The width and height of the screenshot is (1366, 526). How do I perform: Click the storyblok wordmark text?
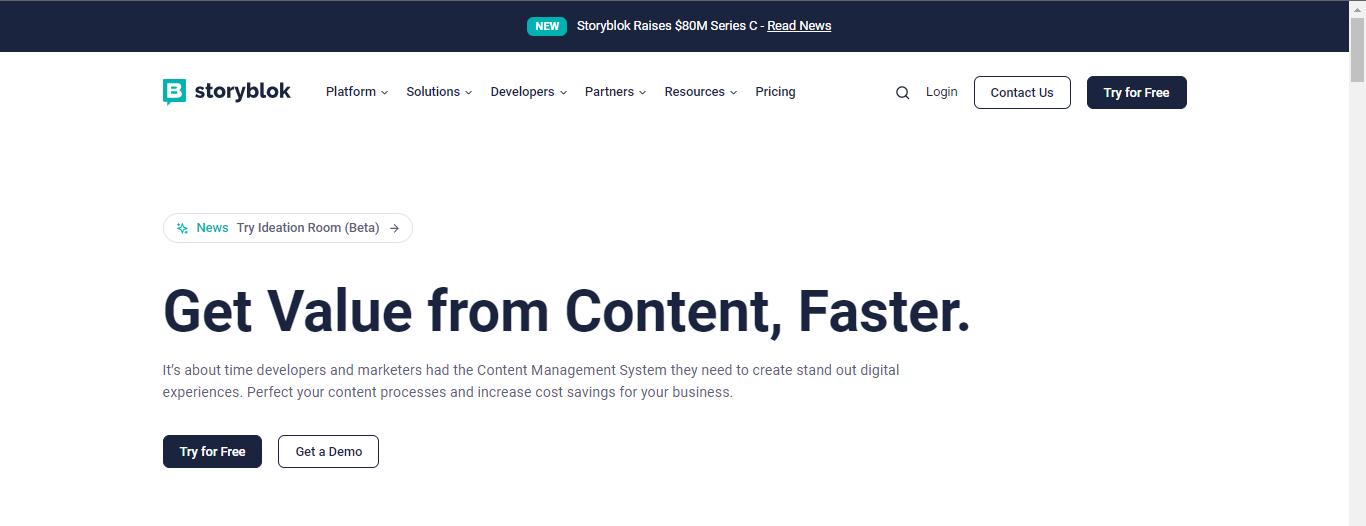click(x=242, y=92)
